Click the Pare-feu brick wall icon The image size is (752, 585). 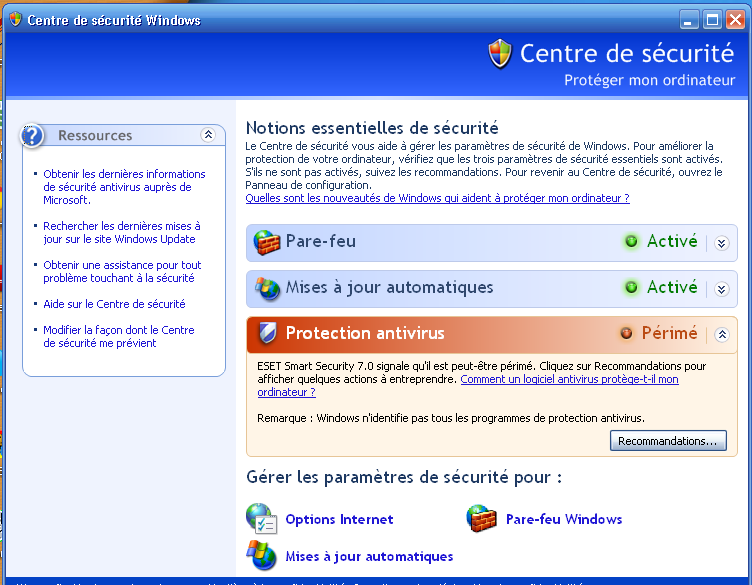click(267, 242)
